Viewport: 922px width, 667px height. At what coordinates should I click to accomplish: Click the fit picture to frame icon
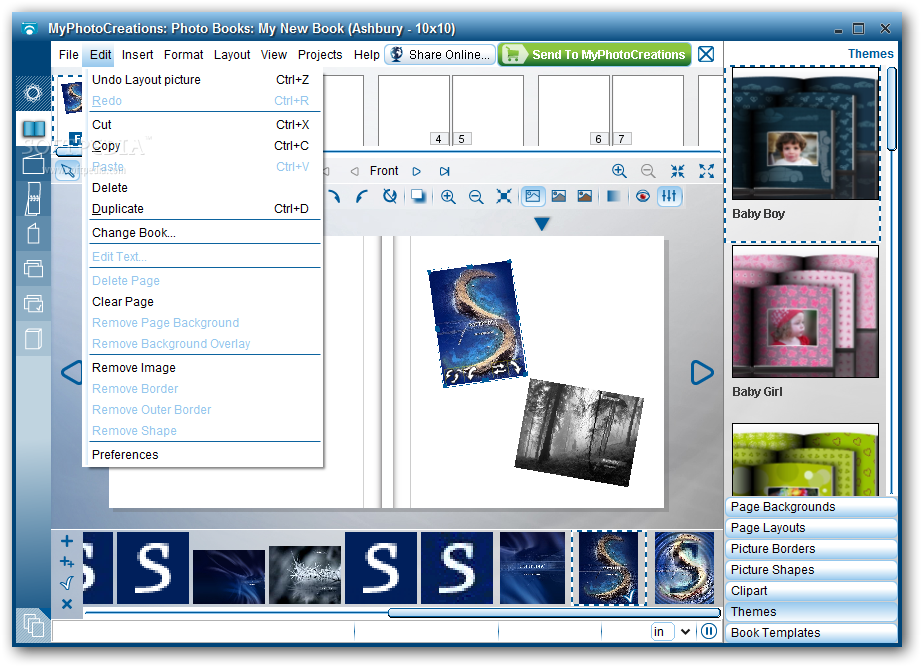[504, 196]
